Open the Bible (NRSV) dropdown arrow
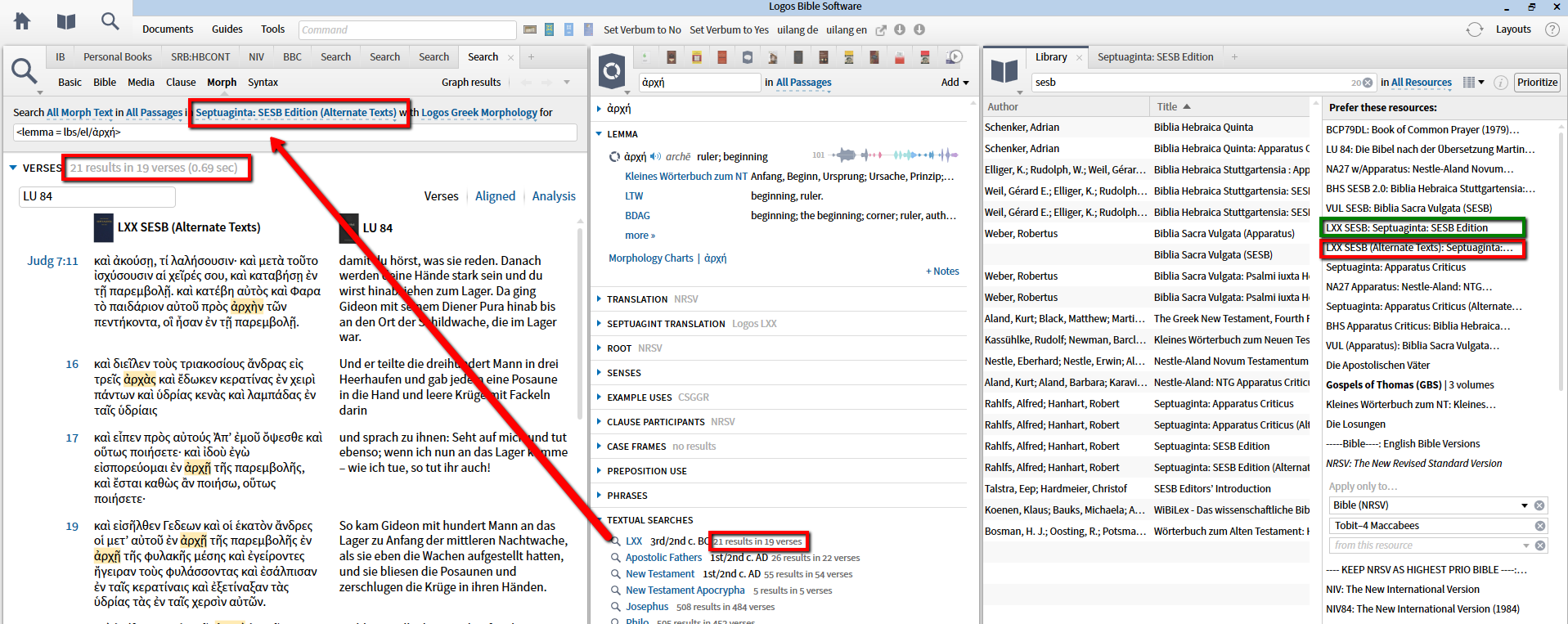The image size is (1568, 624). click(1525, 505)
